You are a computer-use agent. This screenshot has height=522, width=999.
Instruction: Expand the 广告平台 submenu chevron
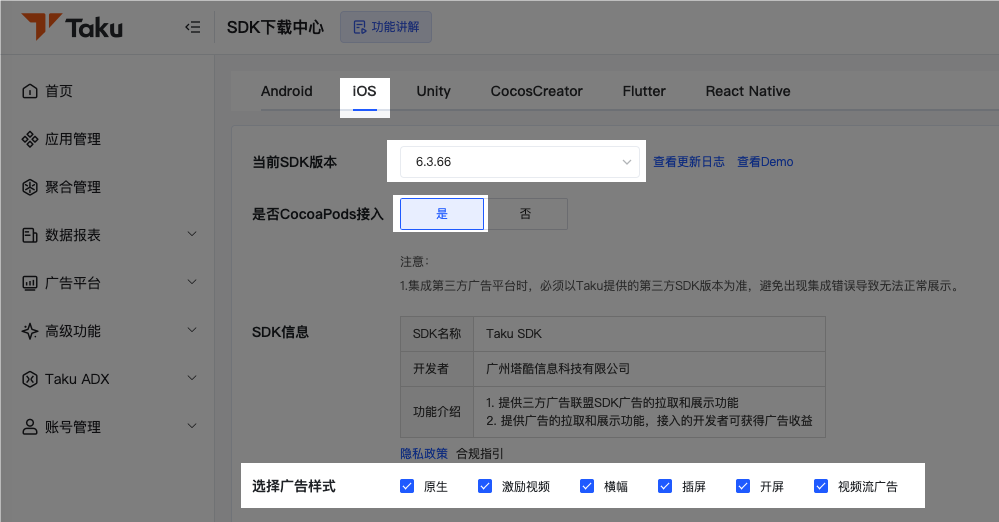pos(192,282)
